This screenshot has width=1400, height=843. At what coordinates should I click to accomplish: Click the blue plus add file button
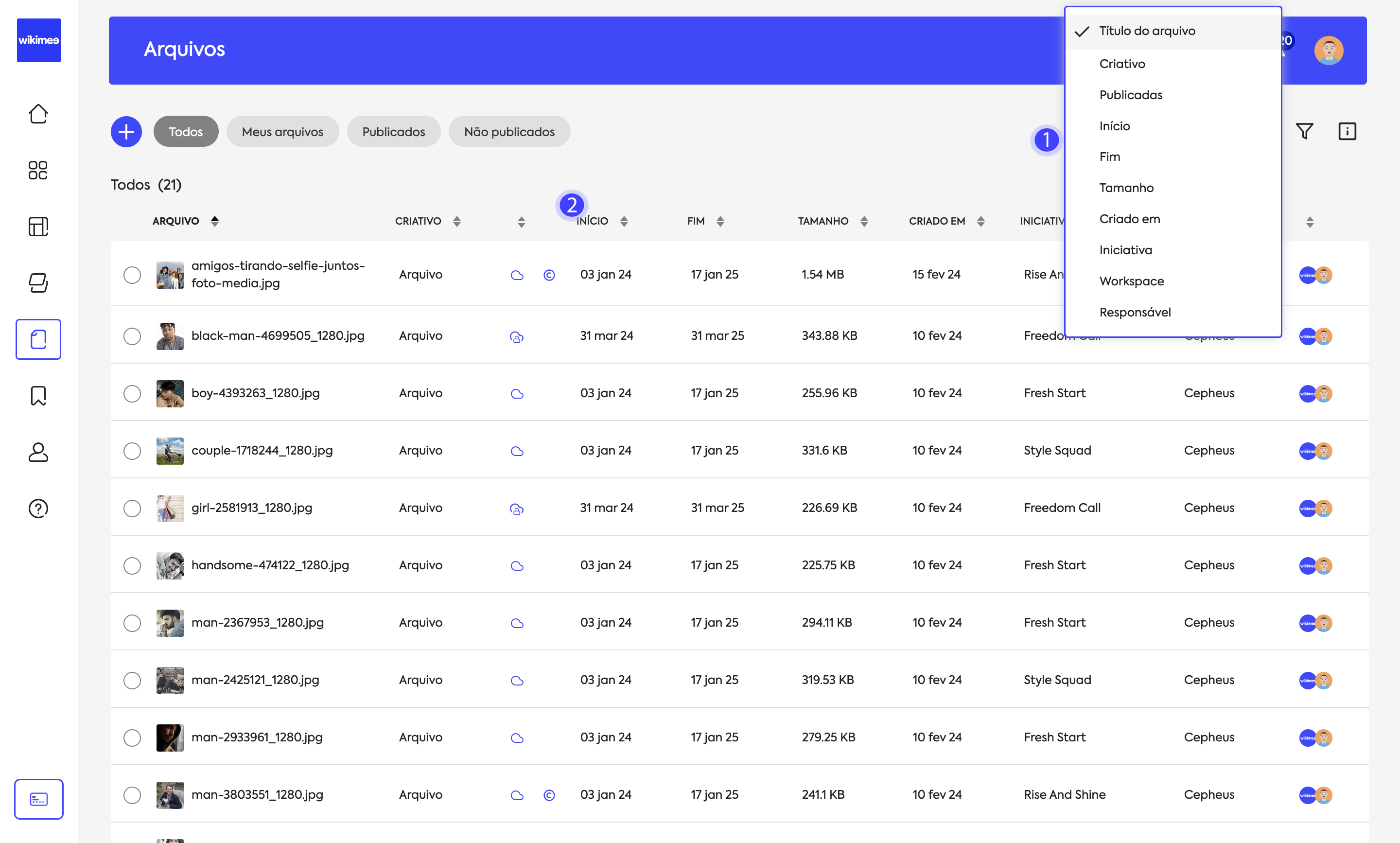(126, 132)
